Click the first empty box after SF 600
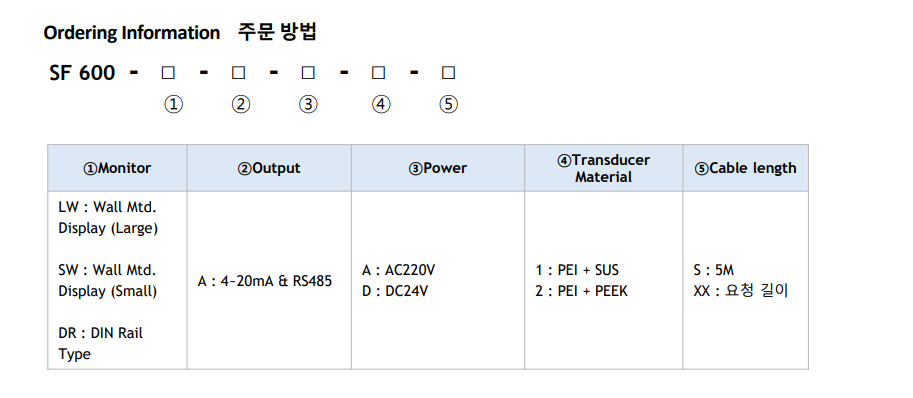The width and height of the screenshot is (913, 398). click(x=168, y=73)
